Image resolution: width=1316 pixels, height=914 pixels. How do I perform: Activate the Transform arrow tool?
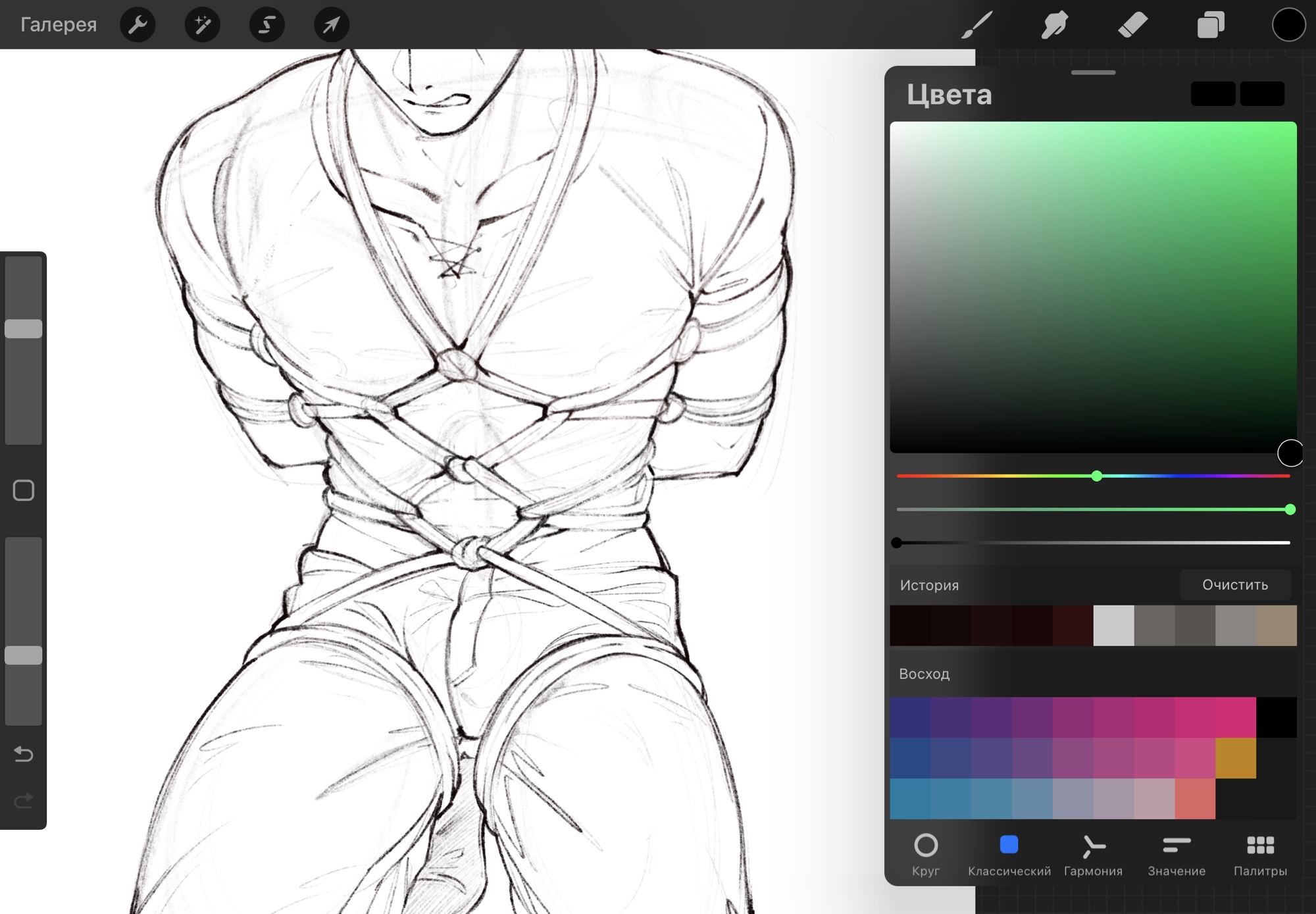point(331,25)
